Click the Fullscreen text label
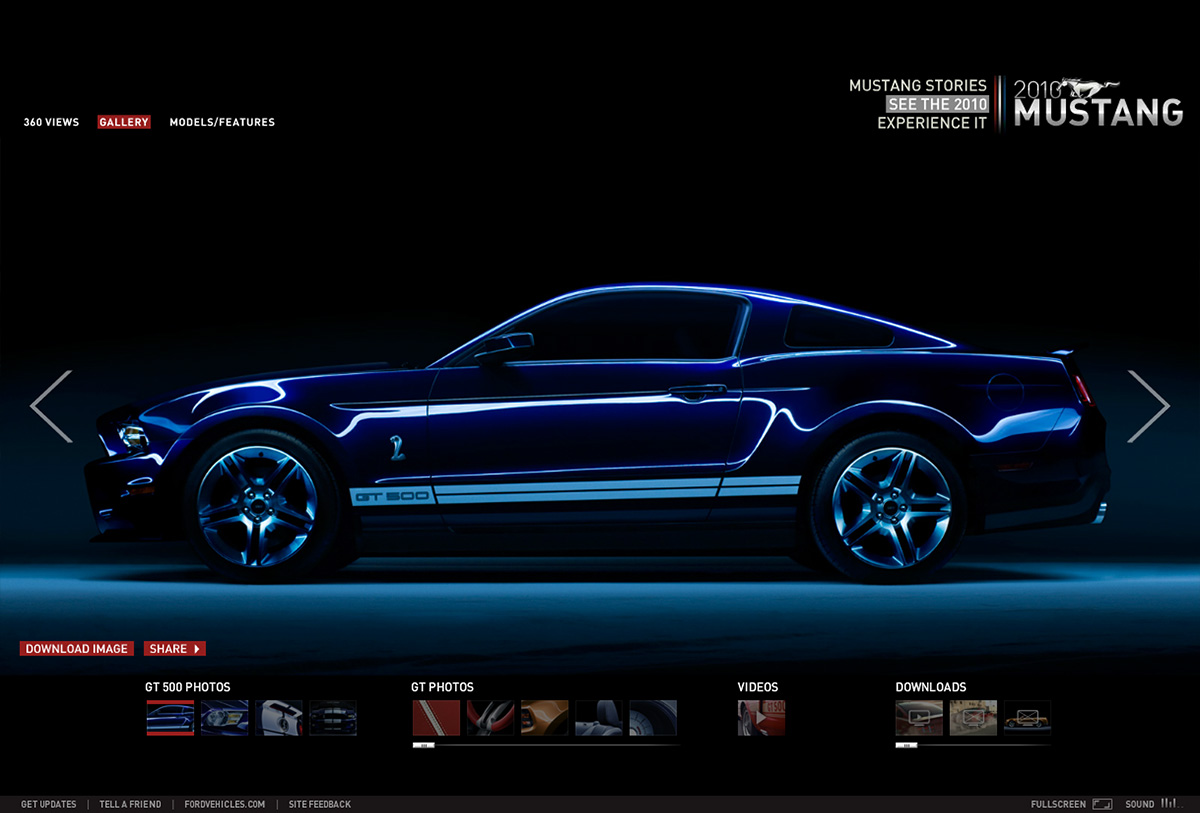Image resolution: width=1200 pixels, height=813 pixels. 1058,804
